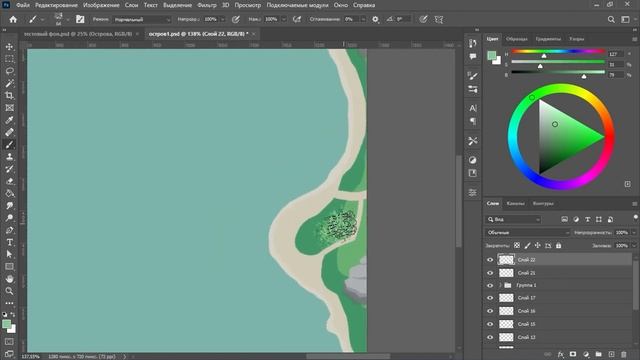Select the Healing Brush tool

[9, 132]
